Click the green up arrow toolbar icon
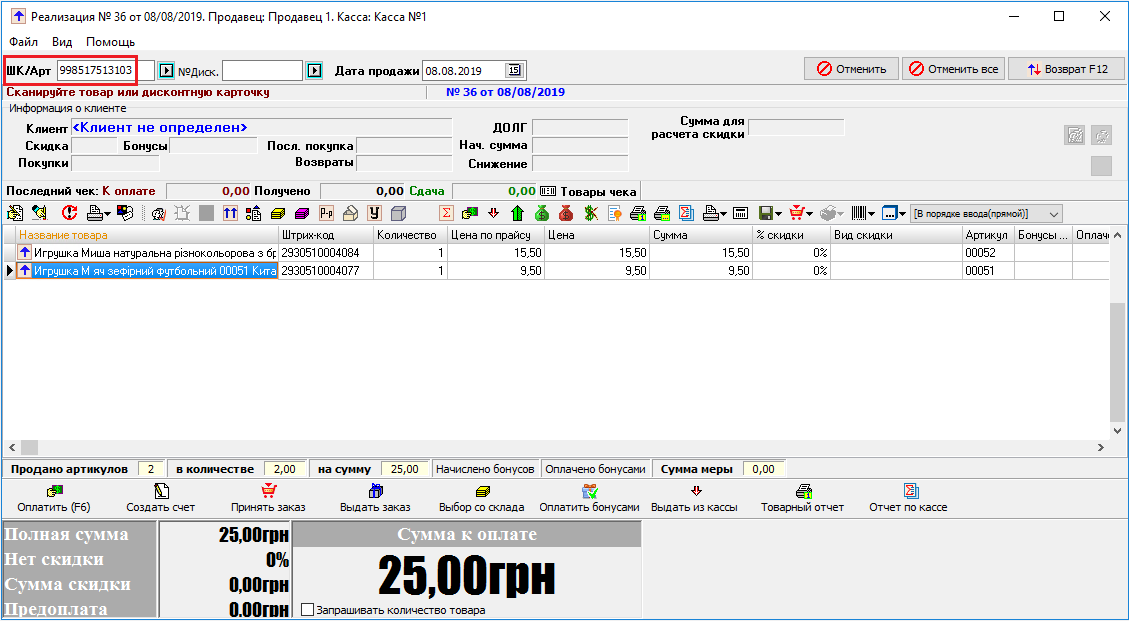Viewport: 1129px width, 621px height. (x=517, y=213)
